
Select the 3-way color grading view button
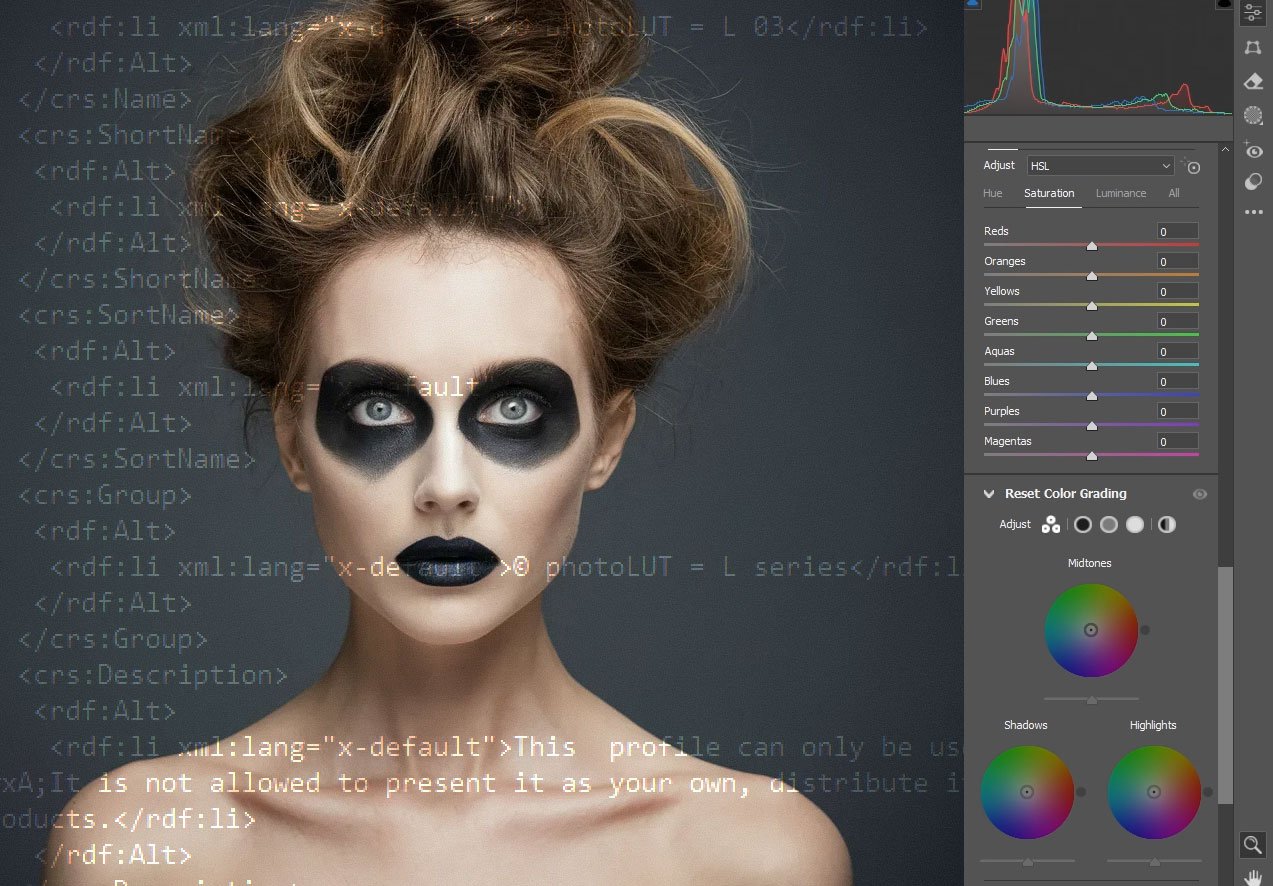click(1050, 524)
